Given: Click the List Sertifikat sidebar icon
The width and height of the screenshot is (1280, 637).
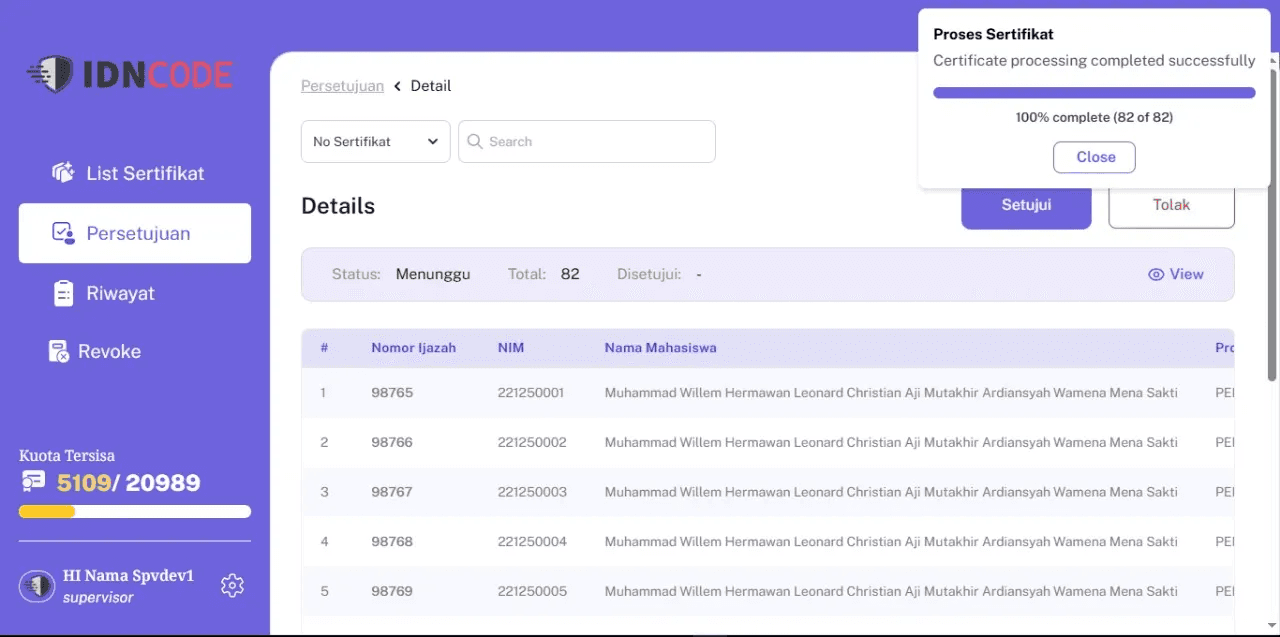Looking at the screenshot, I should pos(63,173).
